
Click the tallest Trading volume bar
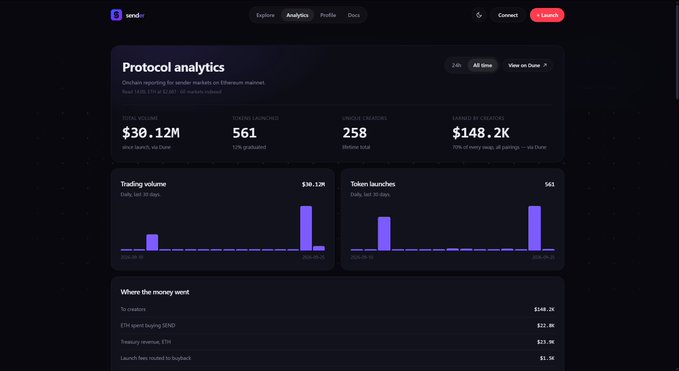pyautogui.click(x=306, y=228)
